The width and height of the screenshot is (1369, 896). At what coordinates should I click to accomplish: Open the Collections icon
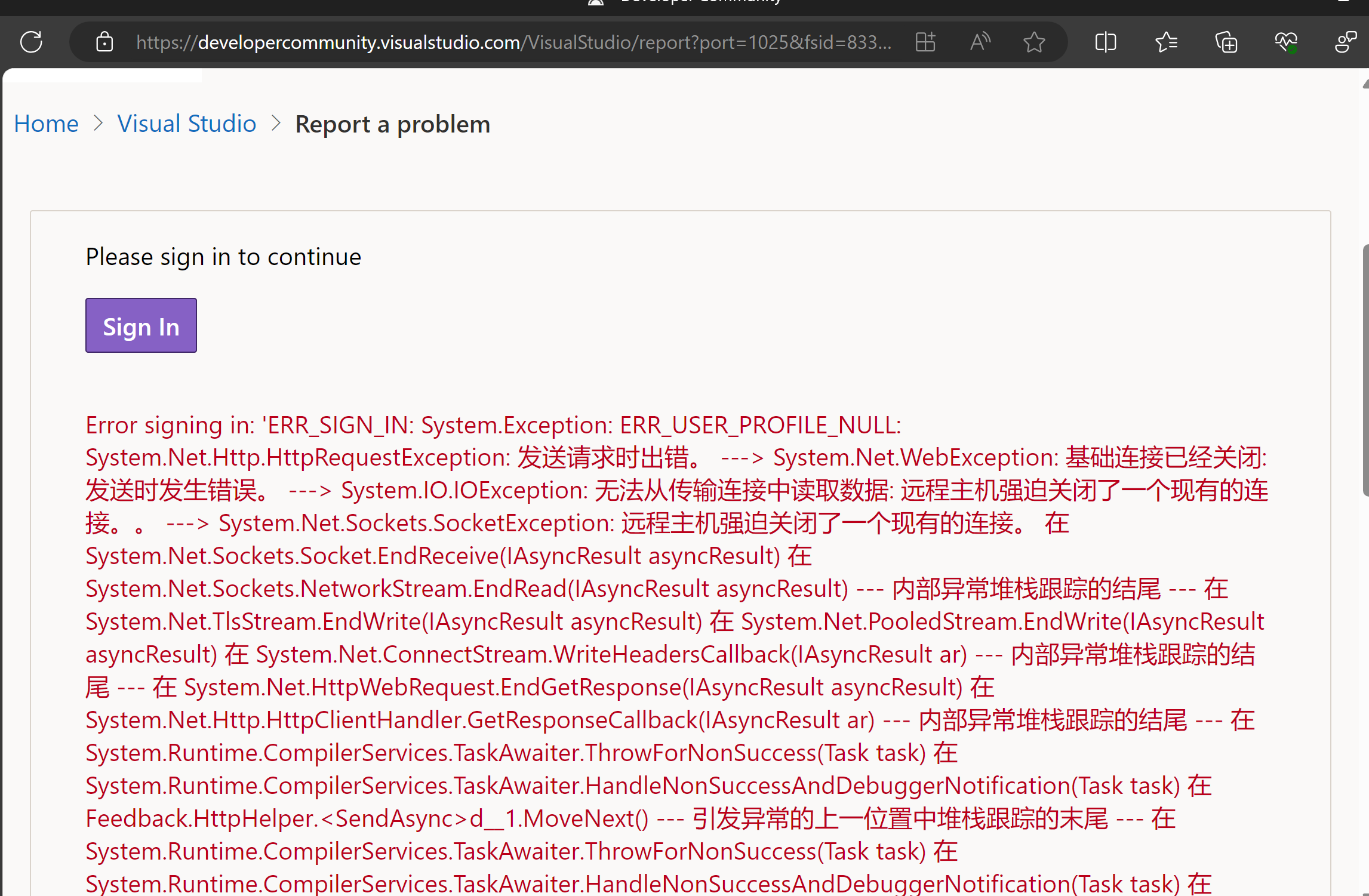(1226, 42)
